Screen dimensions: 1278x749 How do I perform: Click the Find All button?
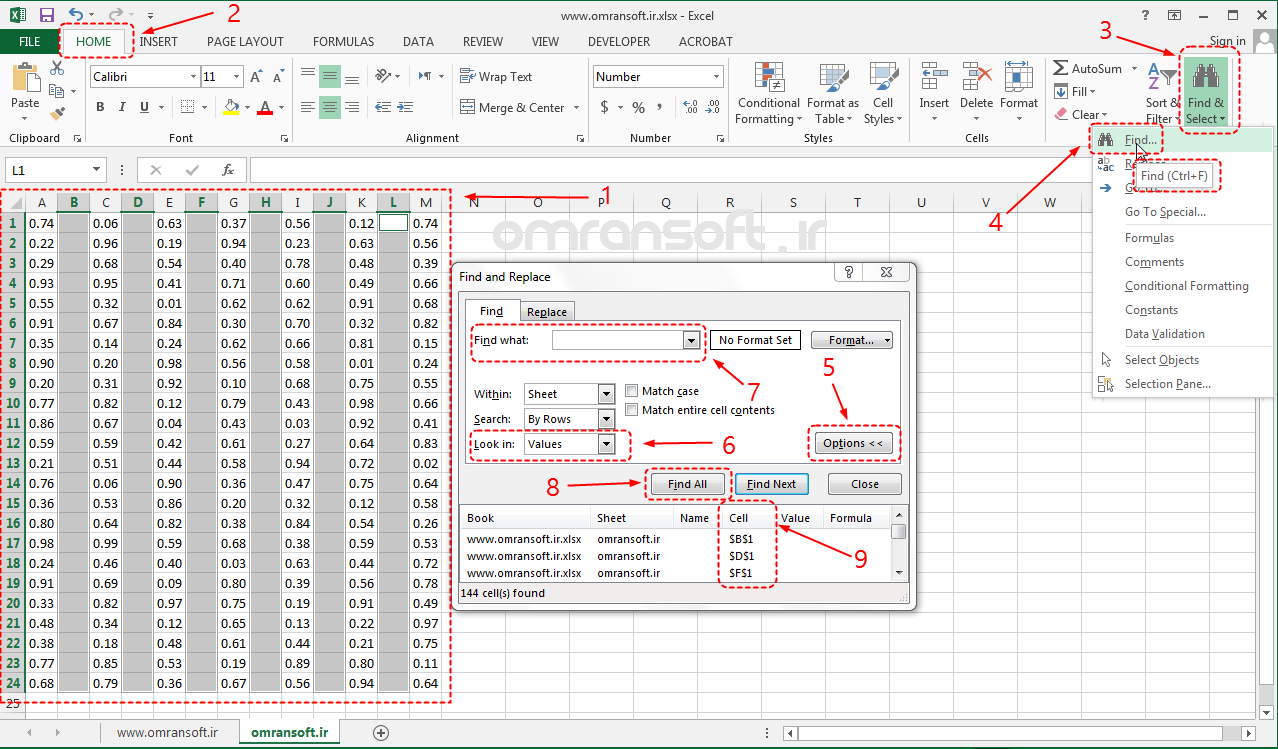pyautogui.click(x=687, y=484)
